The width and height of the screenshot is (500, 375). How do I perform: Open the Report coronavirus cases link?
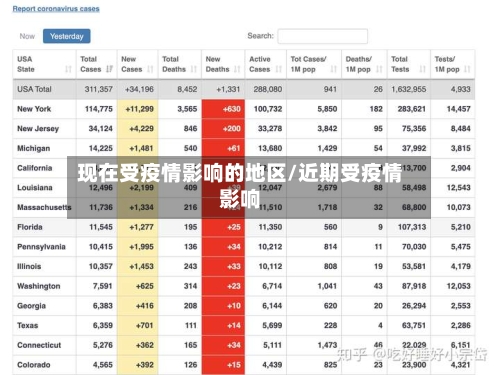pos(56,9)
